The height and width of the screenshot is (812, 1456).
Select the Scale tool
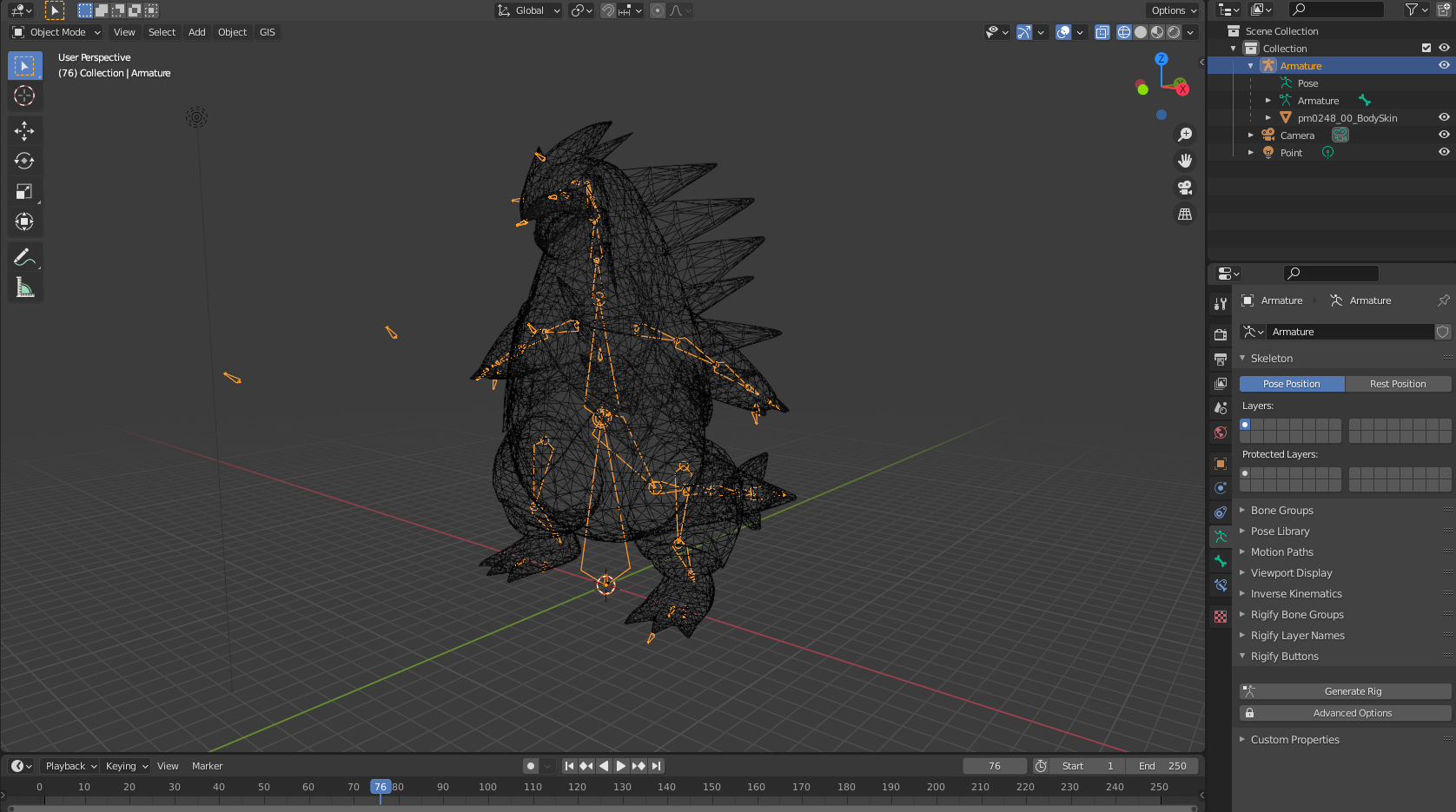coord(24,191)
